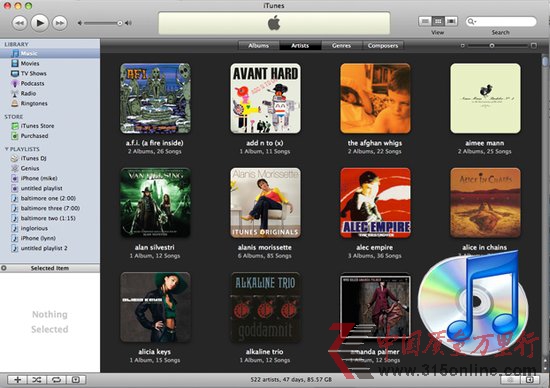Open Radio in sidebar
Image resolution: width=550 pixels, height=388 pixels.
click(50, 93)
